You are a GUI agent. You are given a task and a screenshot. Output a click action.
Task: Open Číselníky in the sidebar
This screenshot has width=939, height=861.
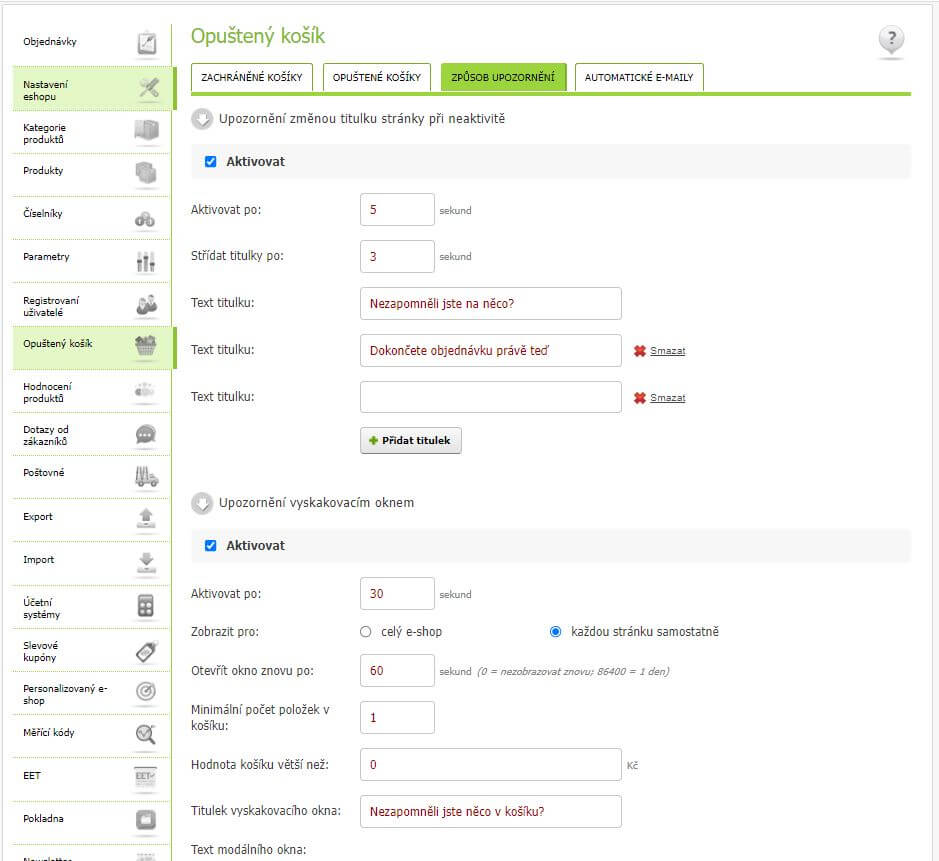[43, 214]
